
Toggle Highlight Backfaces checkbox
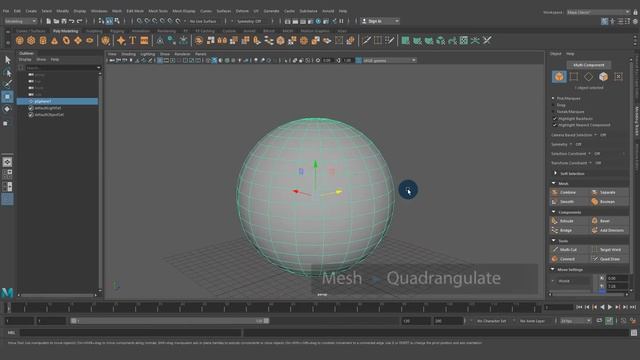555,118
